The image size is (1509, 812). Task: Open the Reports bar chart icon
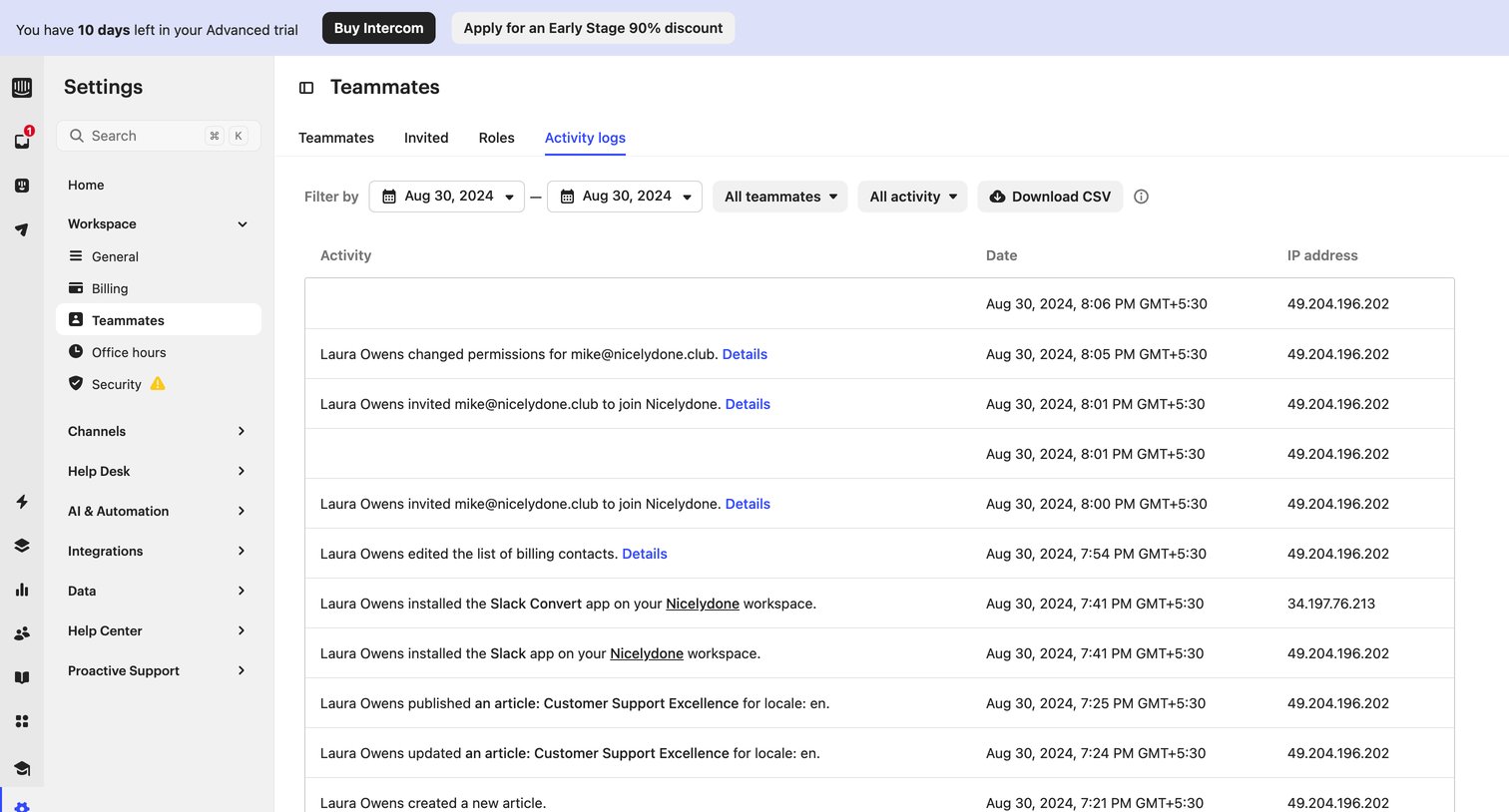22,590
